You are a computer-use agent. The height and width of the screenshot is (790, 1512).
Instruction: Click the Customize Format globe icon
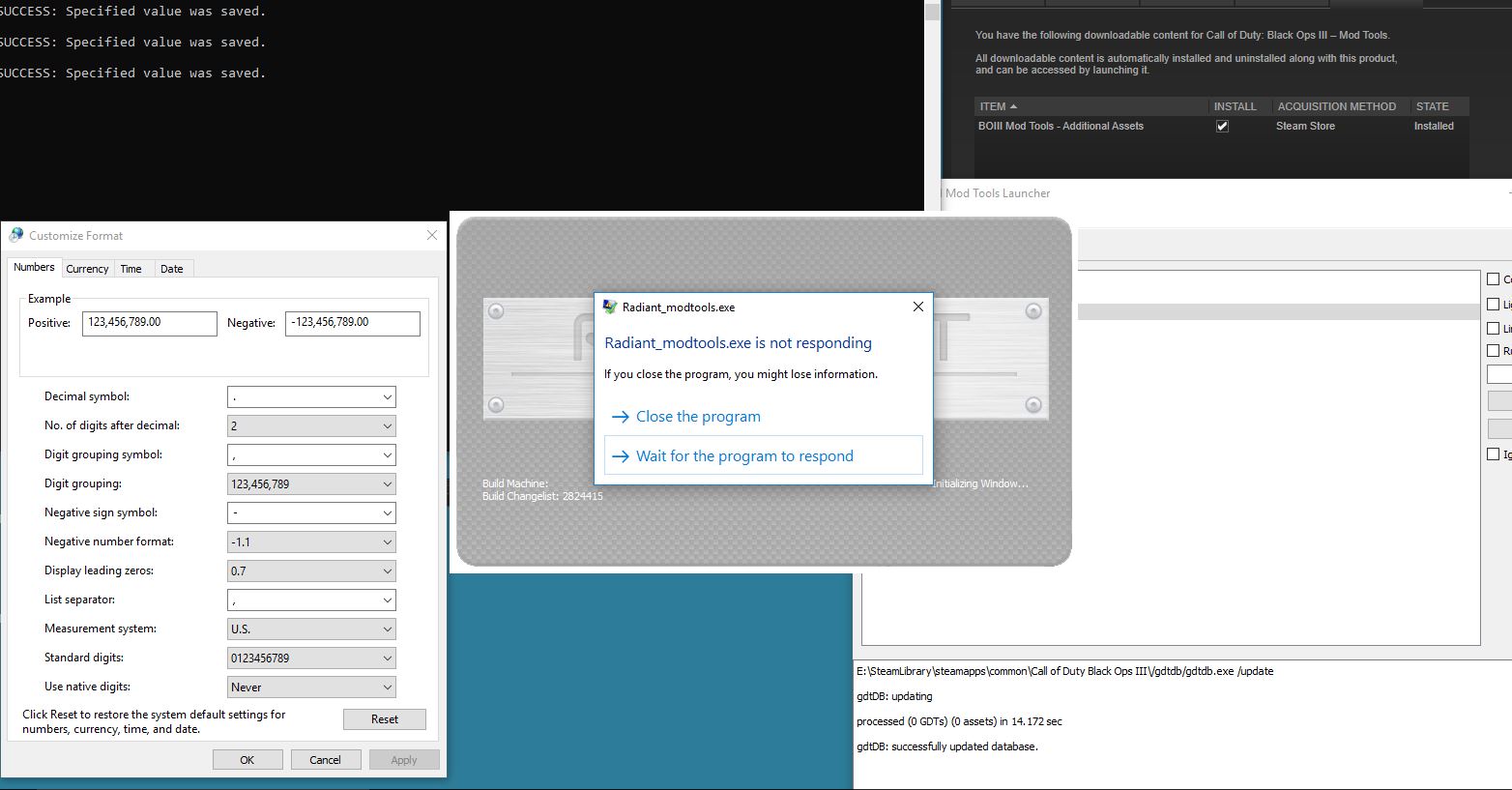pos(15,235)
